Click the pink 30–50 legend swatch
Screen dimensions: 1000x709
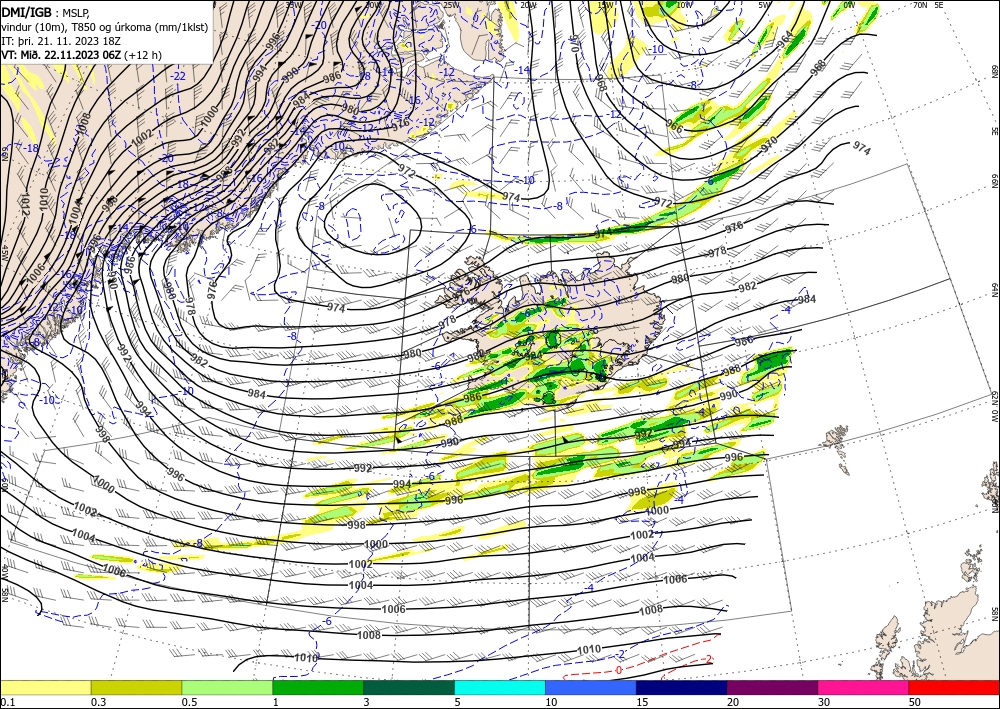point(864,687)
